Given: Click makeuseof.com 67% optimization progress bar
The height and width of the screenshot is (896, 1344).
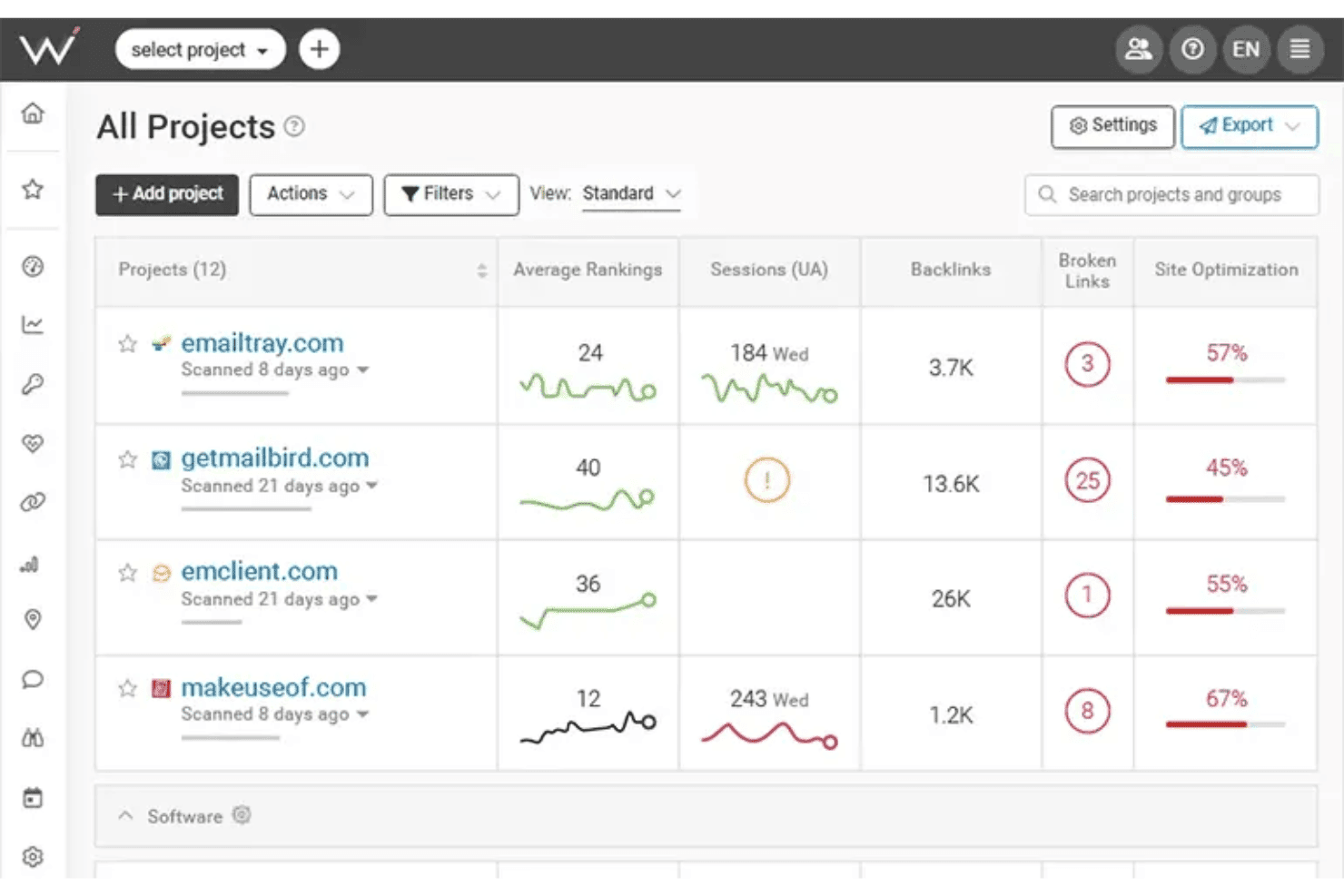Looking at the screenshot, I should pos(1225,724).
